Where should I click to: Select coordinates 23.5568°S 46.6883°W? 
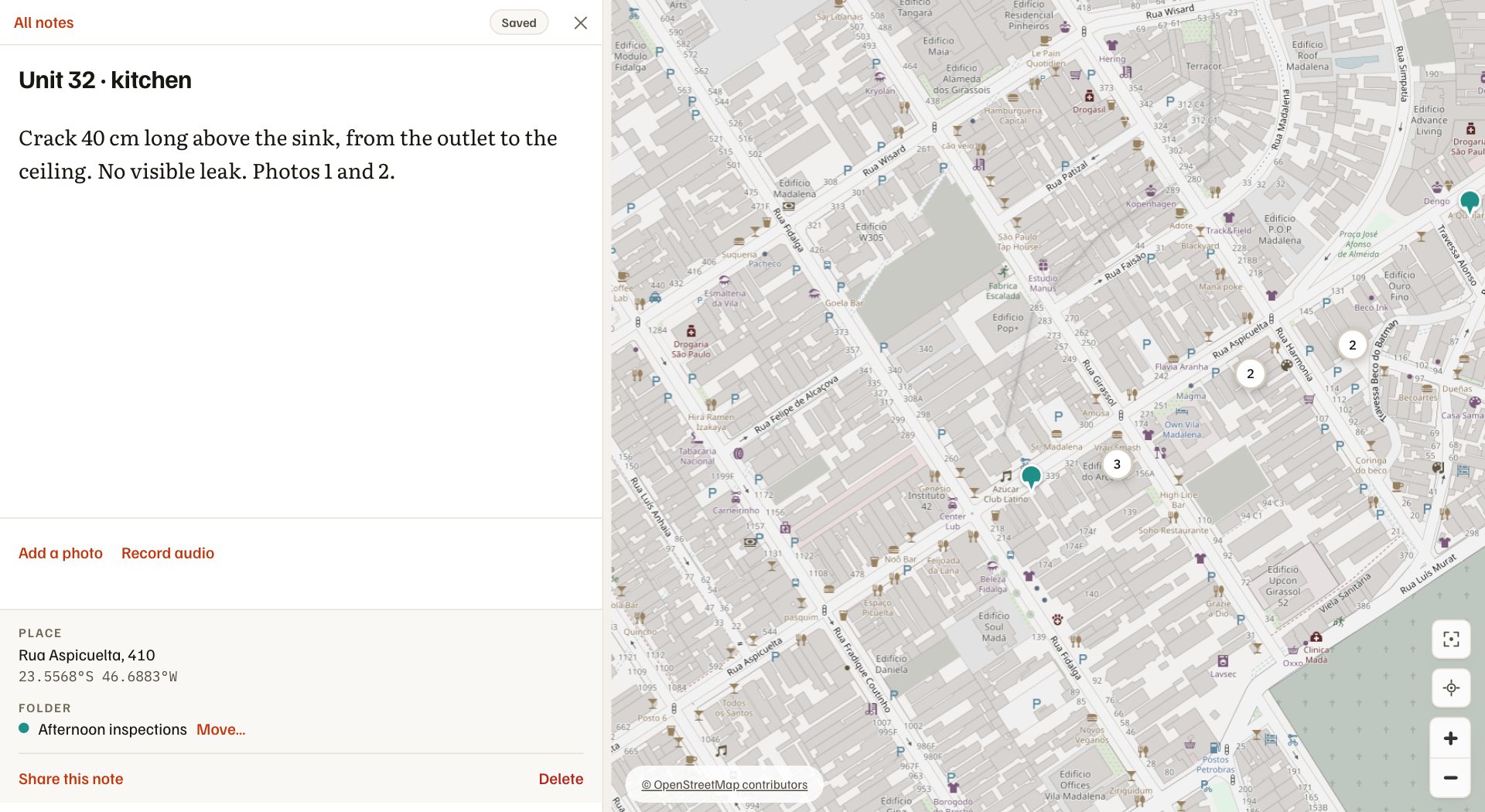[x=98, y=677]
